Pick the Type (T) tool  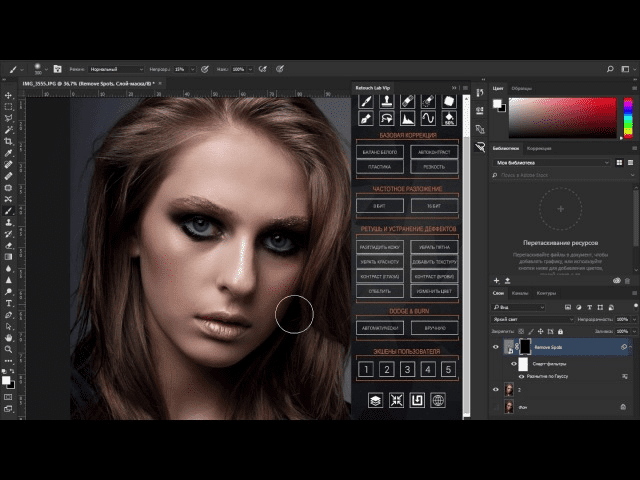click(x=8, y=302)
